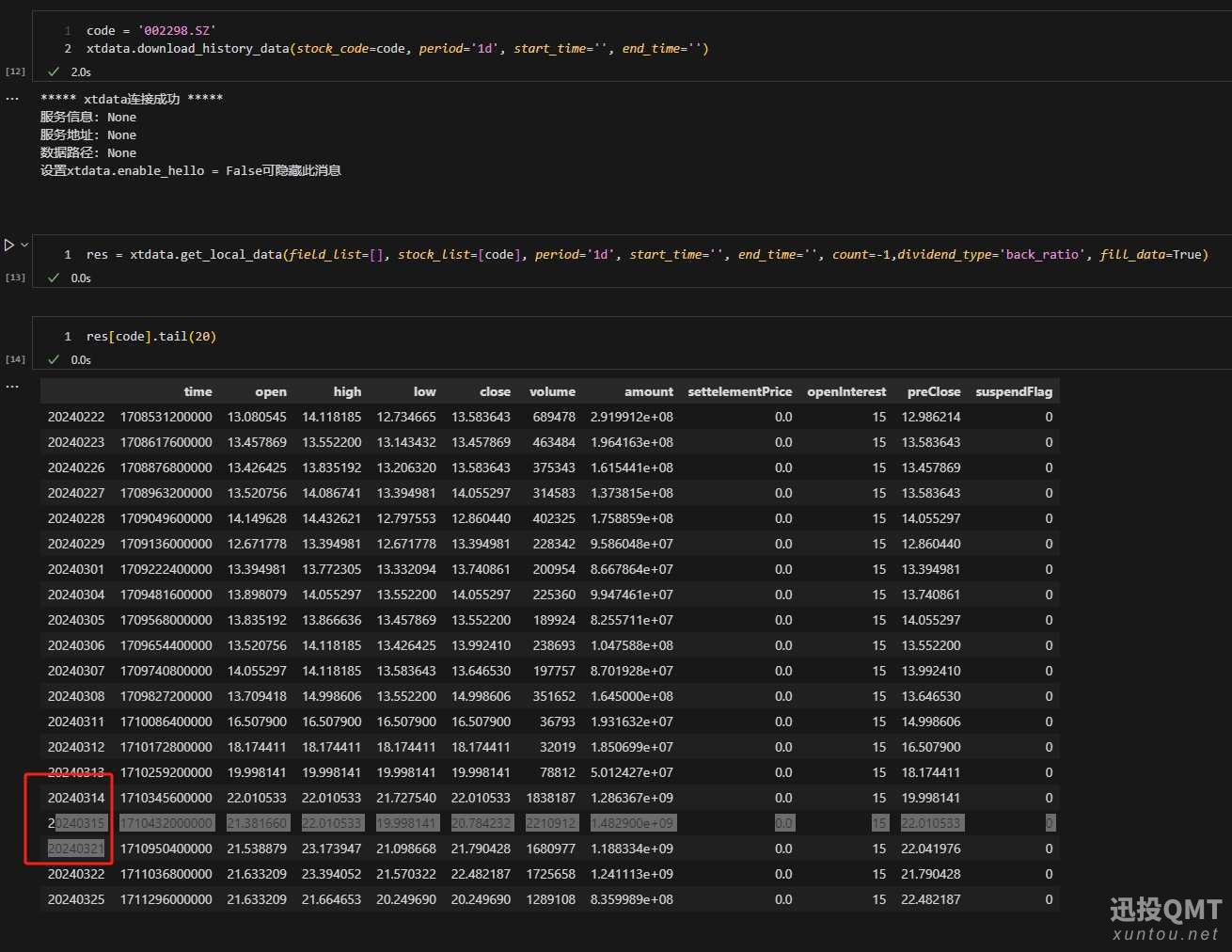Click the success checkmark of cell 13

point(54,278)
